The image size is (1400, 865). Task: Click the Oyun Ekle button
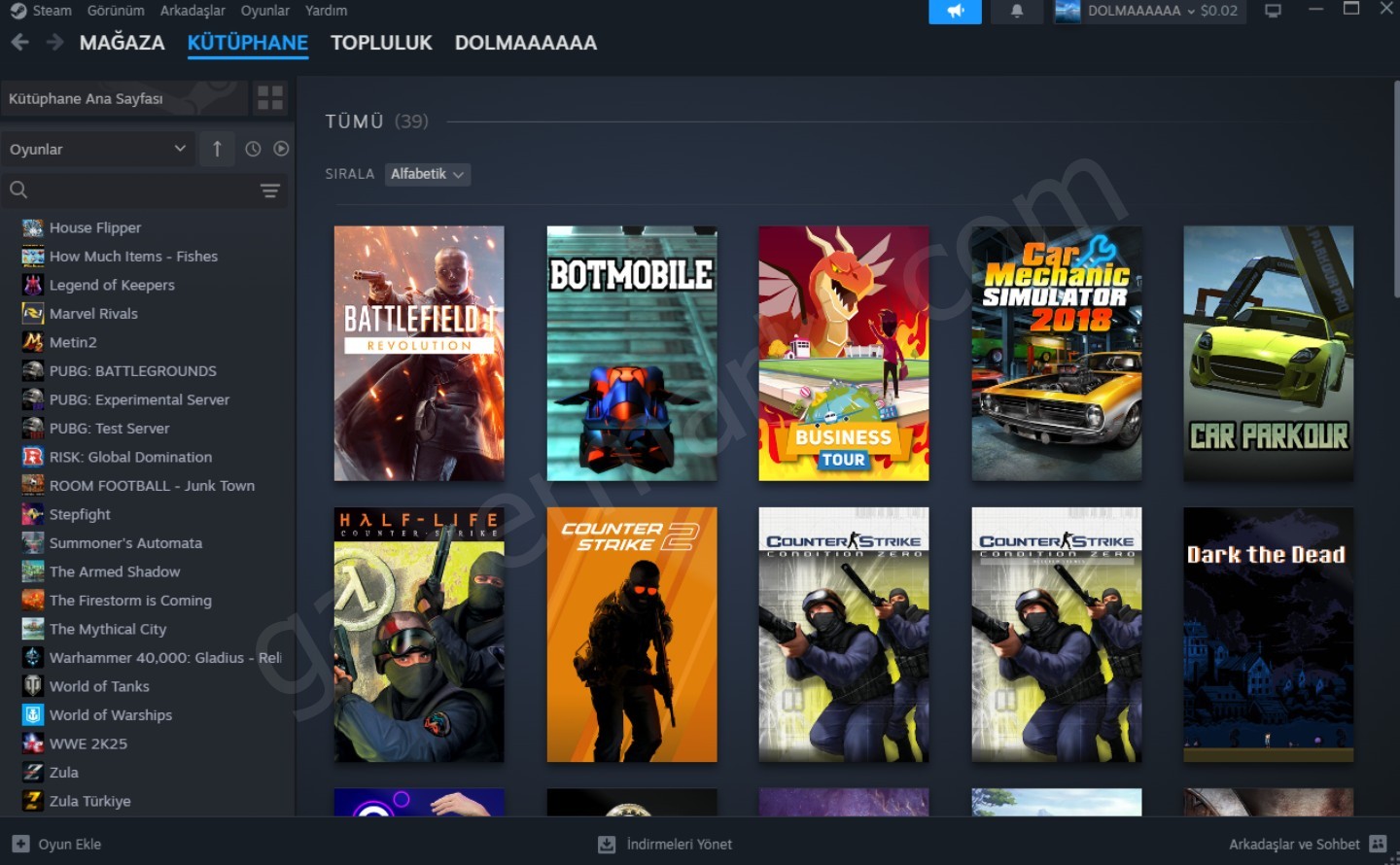pos(57,844)
